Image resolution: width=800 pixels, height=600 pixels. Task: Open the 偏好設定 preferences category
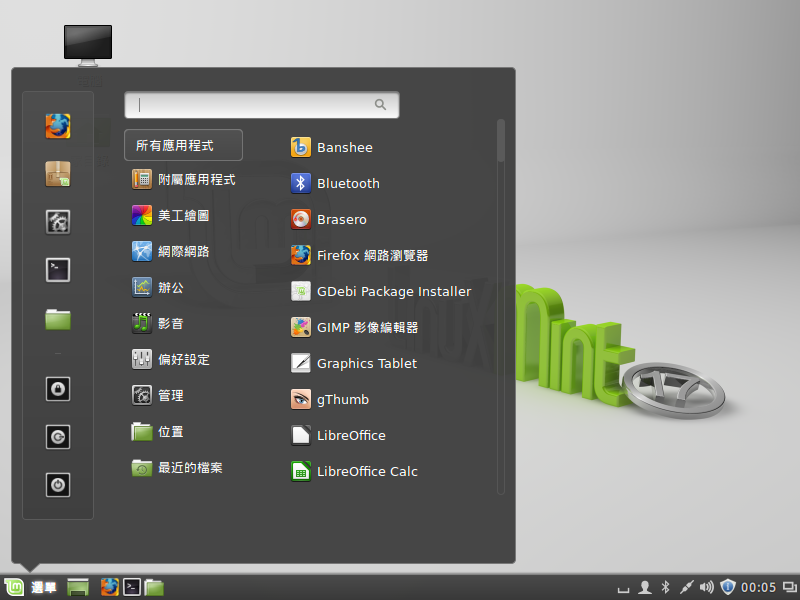[182, 360]
